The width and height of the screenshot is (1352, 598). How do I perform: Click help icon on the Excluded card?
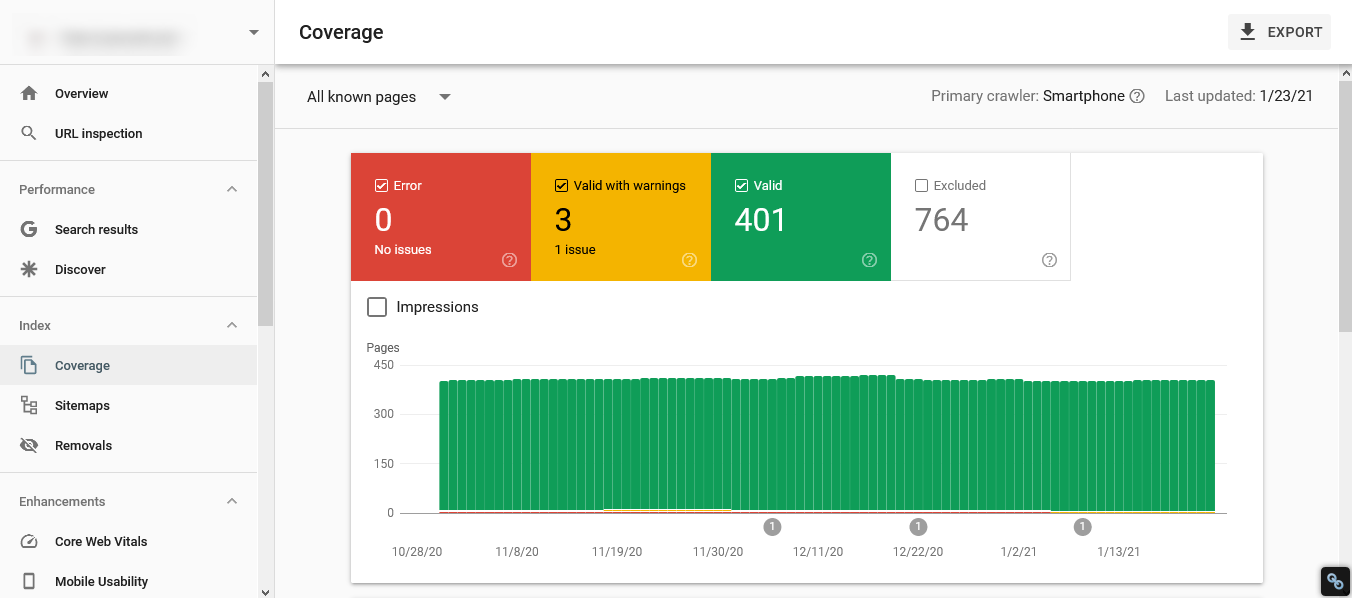coord(1049,260)
